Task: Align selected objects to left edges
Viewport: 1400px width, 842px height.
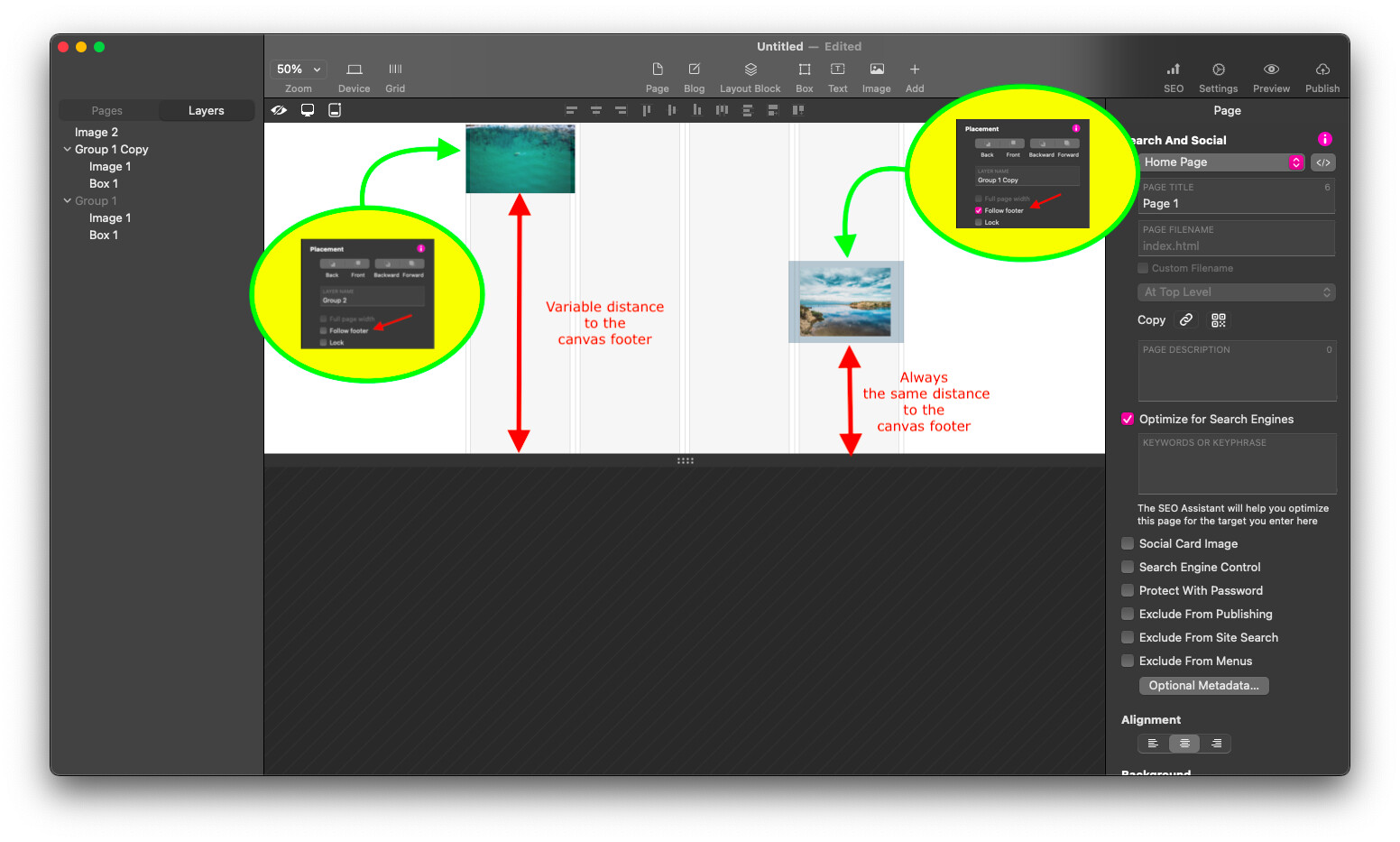Action: [x=571, y=110]
